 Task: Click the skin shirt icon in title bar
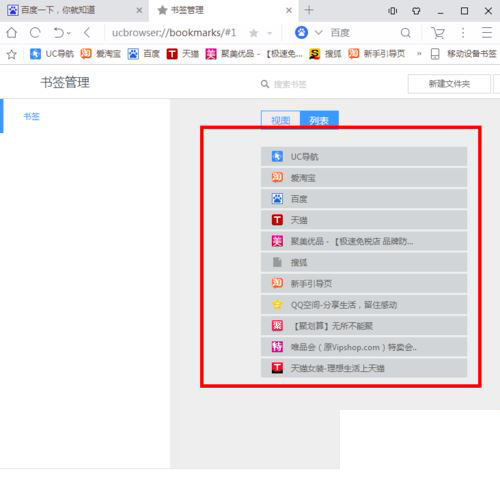[x=416, y=11]
